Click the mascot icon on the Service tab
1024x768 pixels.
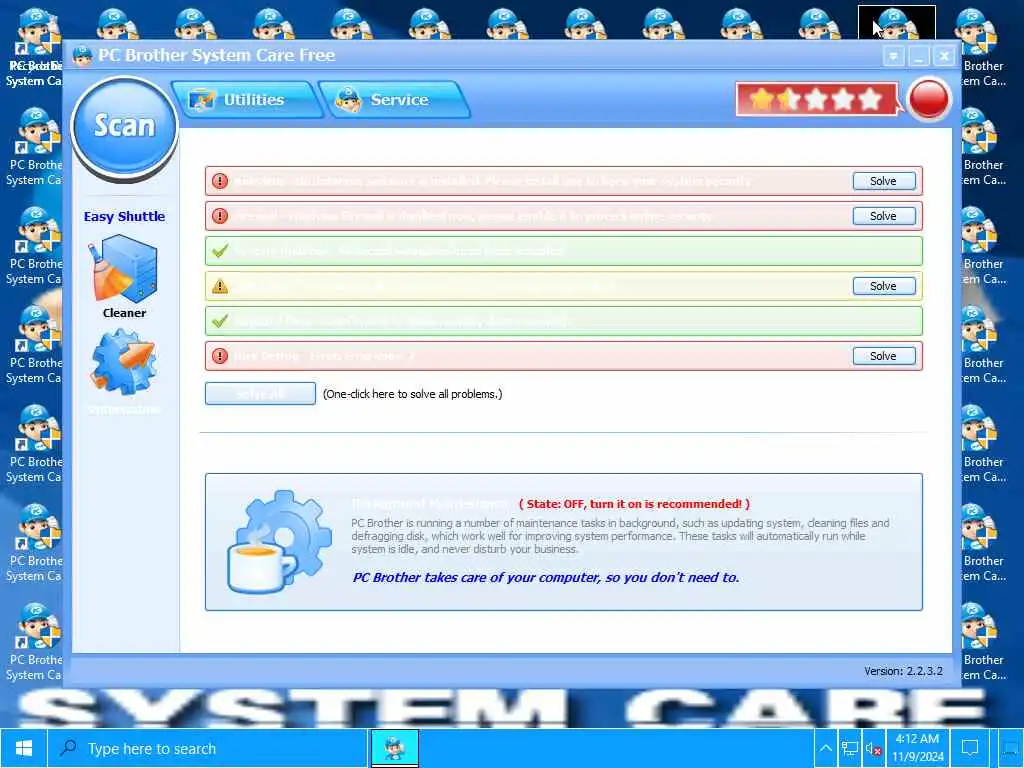348,99
